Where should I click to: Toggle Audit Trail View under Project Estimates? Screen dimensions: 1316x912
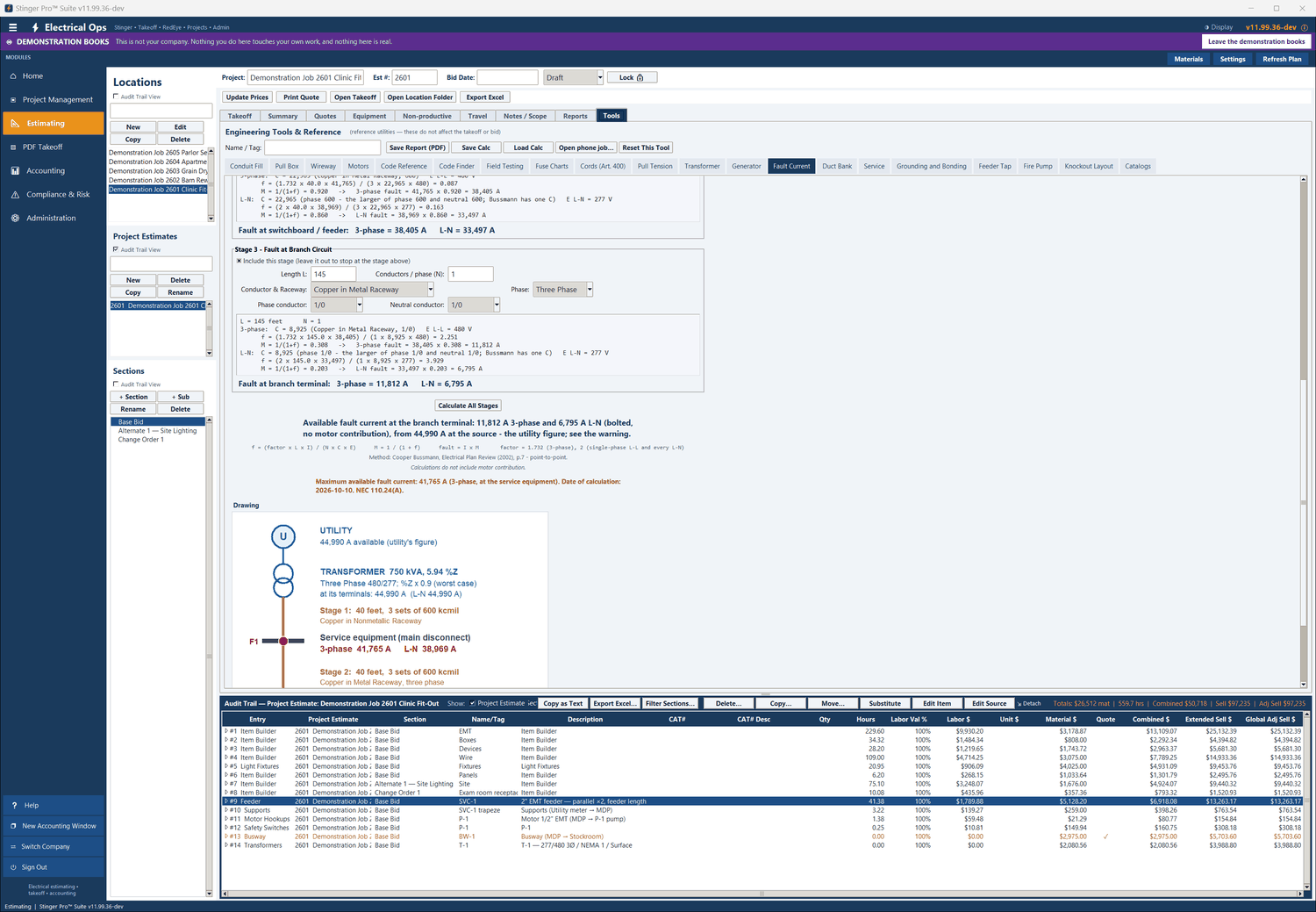pyautogui.click(x=116, y=249)
